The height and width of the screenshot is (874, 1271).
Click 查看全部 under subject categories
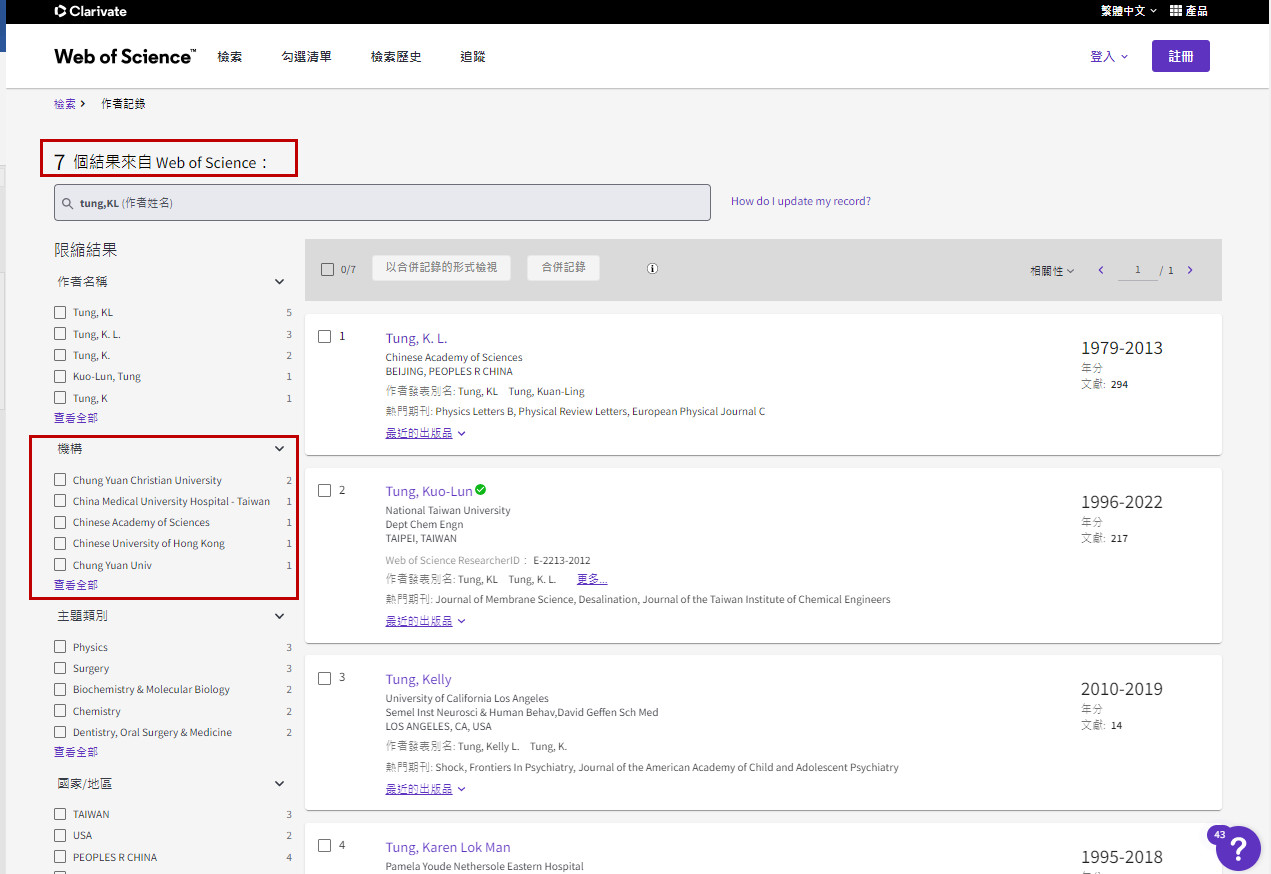(76, 752)
